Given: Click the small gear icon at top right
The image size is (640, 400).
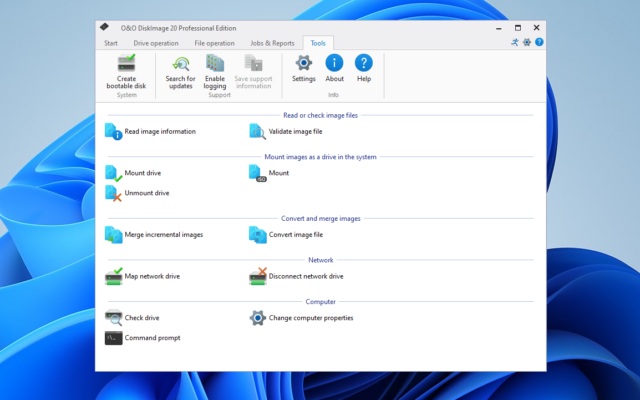Looking at the screenshot, I should 527,42.
